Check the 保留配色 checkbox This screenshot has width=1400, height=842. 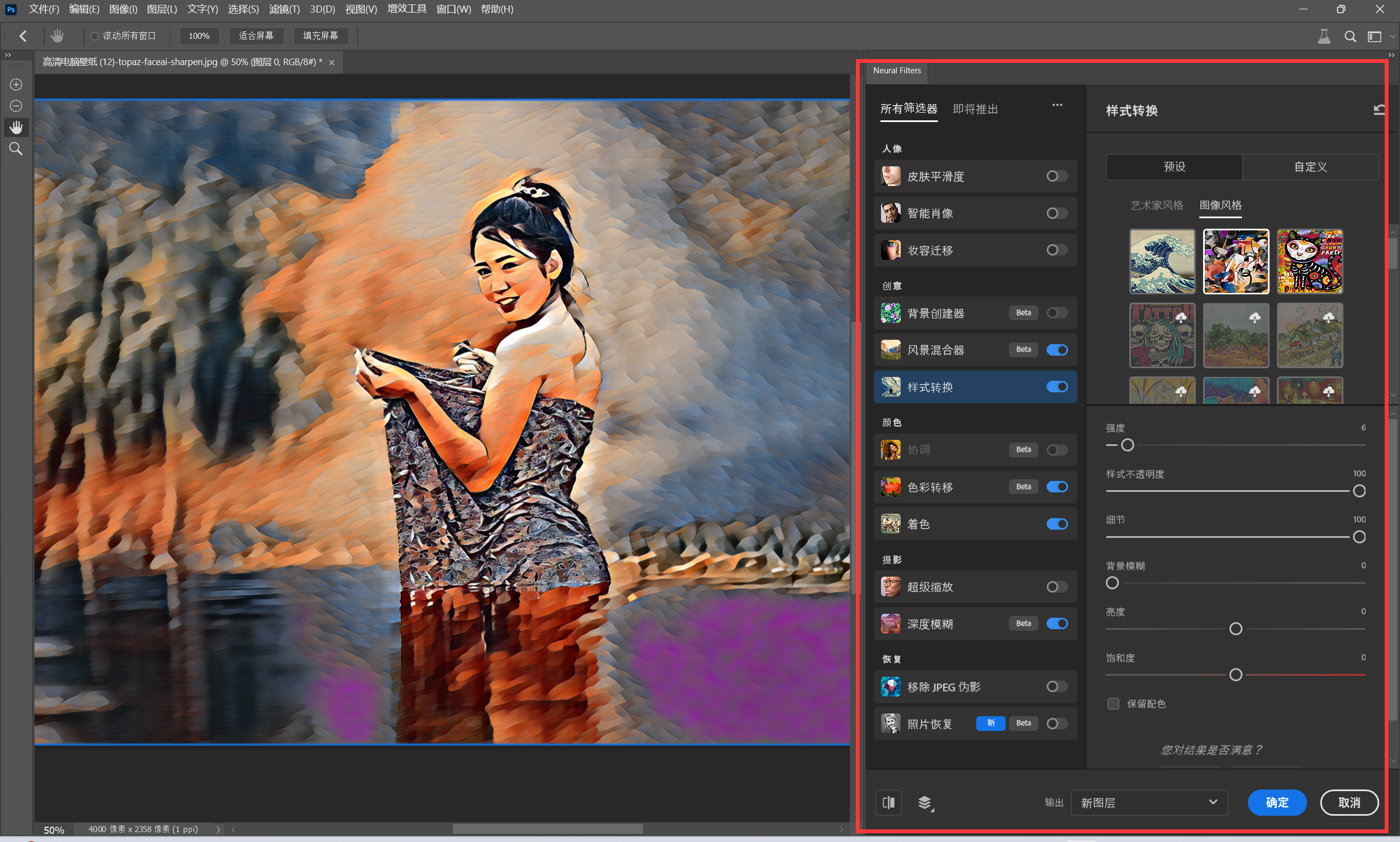[1113, 704]
